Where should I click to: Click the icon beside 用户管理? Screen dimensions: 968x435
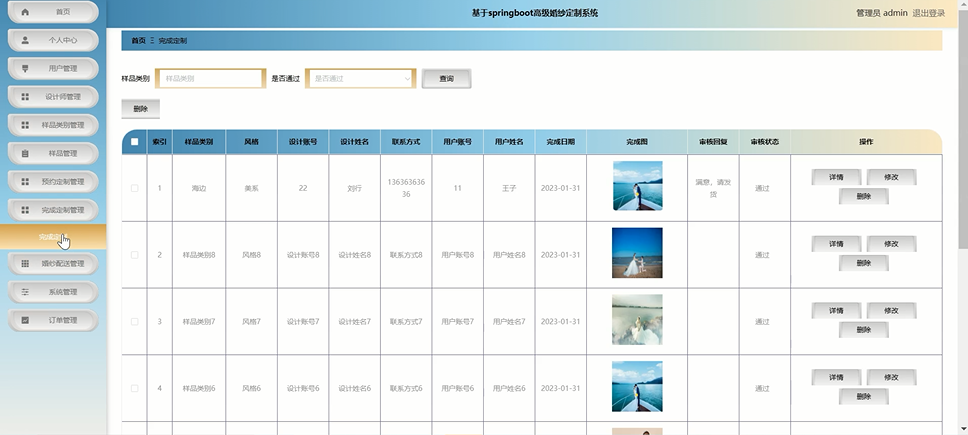tap(25, 68)
